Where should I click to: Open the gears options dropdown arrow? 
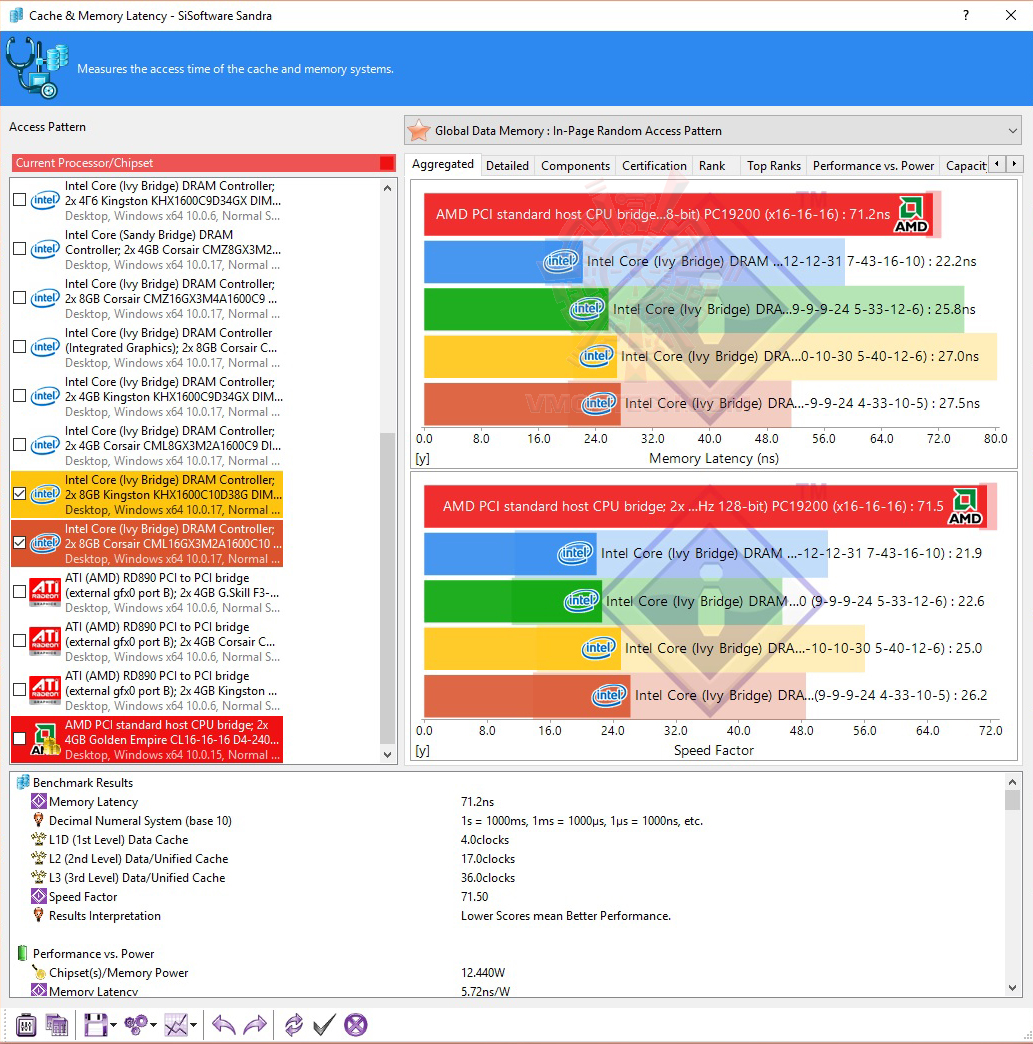point(153,1025)
